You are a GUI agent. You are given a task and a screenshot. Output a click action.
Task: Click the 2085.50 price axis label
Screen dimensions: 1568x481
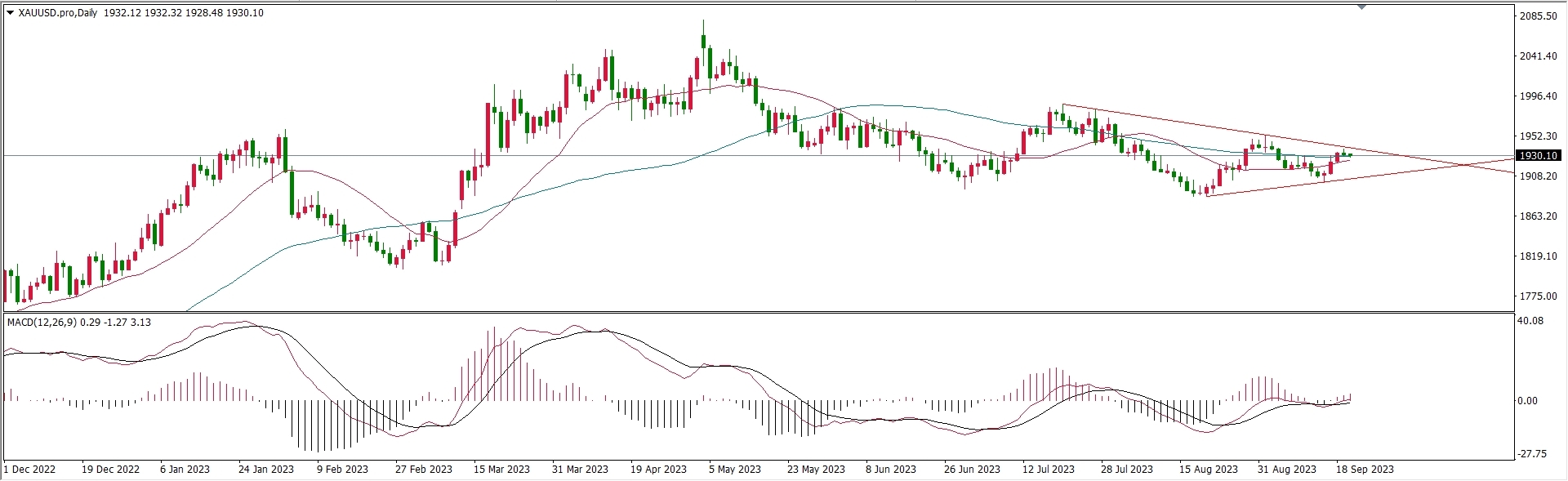[1537, 16]
